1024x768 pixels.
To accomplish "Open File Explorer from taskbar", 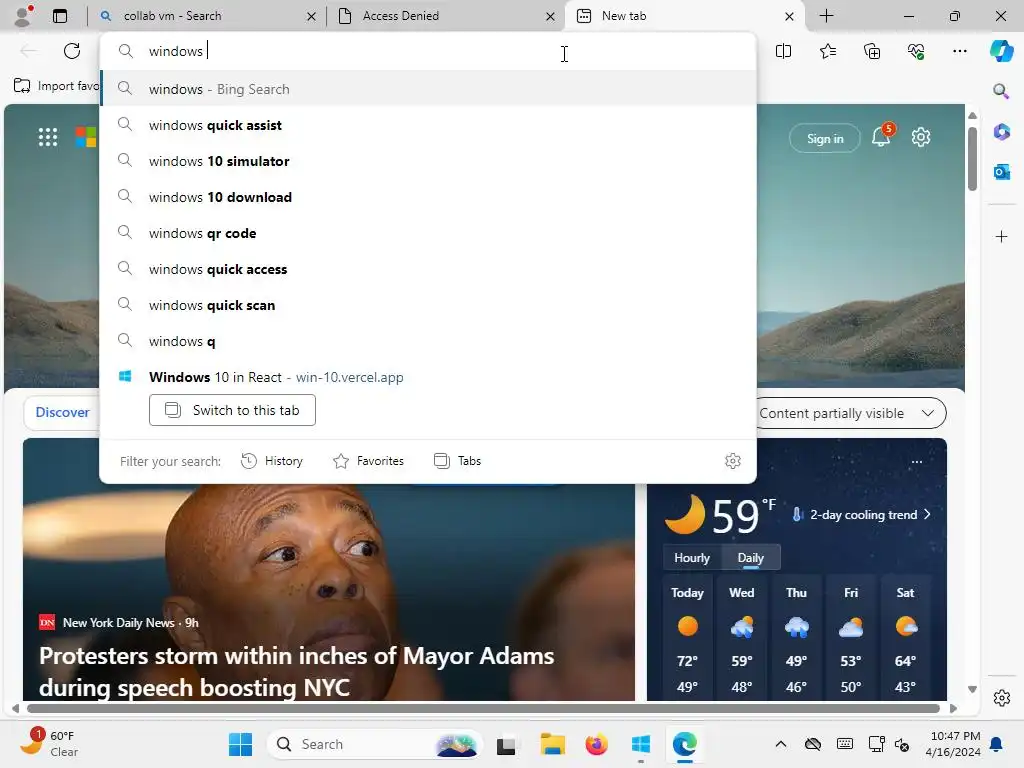I will [x=552, y=744].
